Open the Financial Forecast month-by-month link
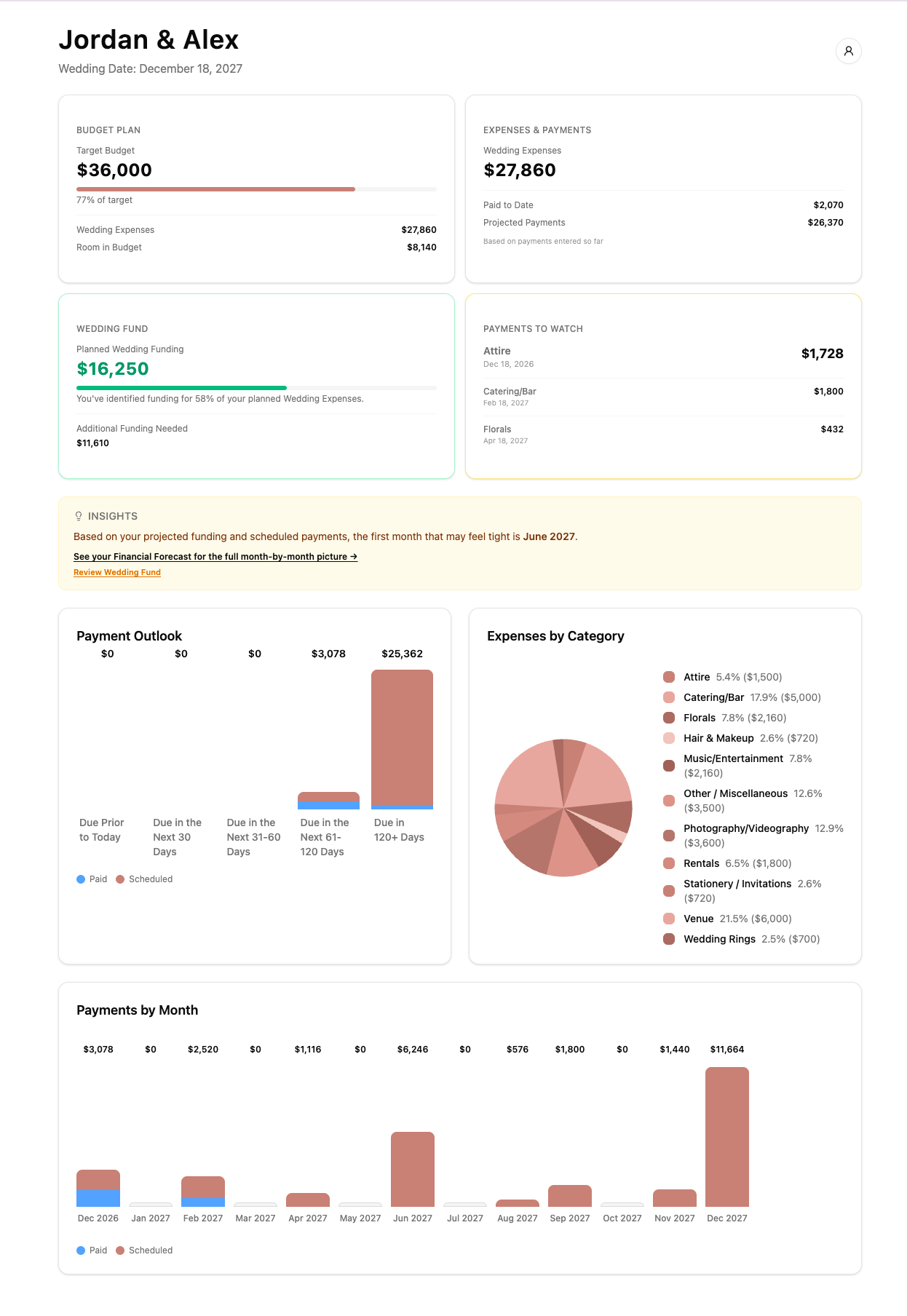 (x=215, y=557)
